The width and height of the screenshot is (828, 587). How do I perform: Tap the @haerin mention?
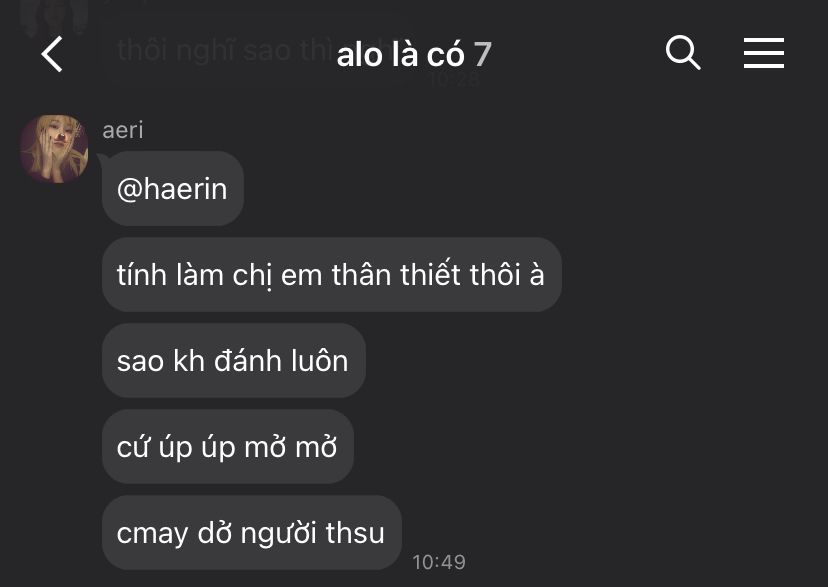pyautogui.click(x=172, y=189)
